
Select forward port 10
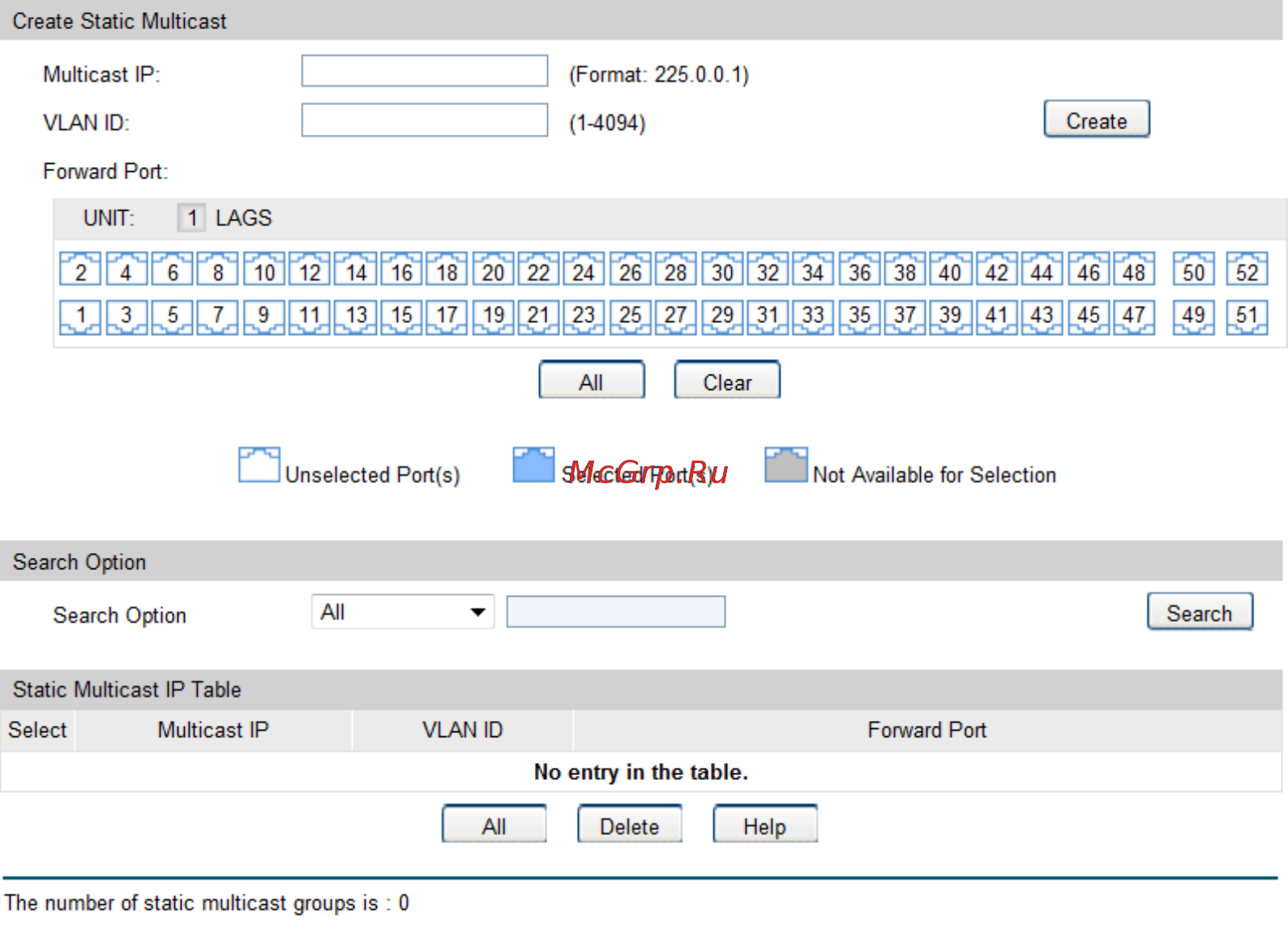263,270
